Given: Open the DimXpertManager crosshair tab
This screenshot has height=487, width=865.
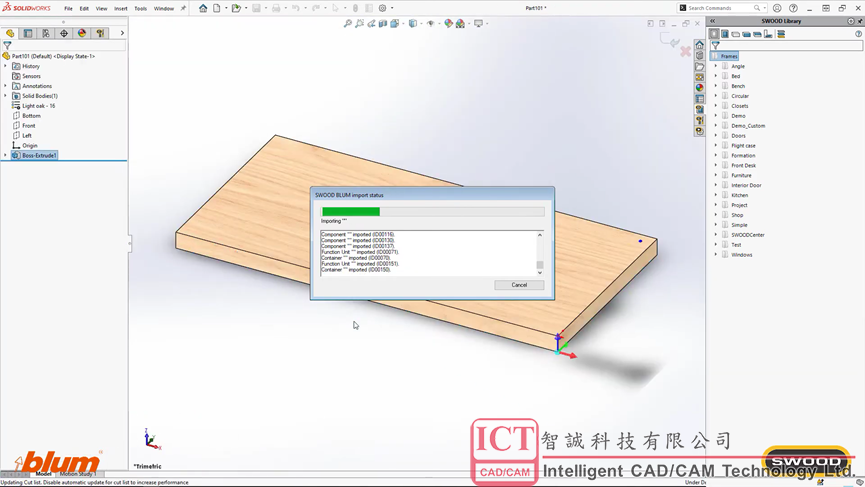Looking at the screenshot, I should click(64, 33).
